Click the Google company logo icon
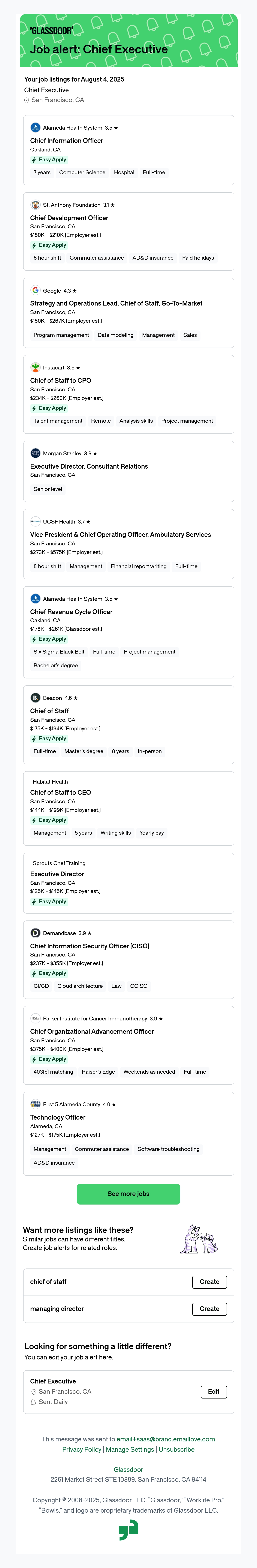This screenshot has width=257, height=1568. [35, 290]
